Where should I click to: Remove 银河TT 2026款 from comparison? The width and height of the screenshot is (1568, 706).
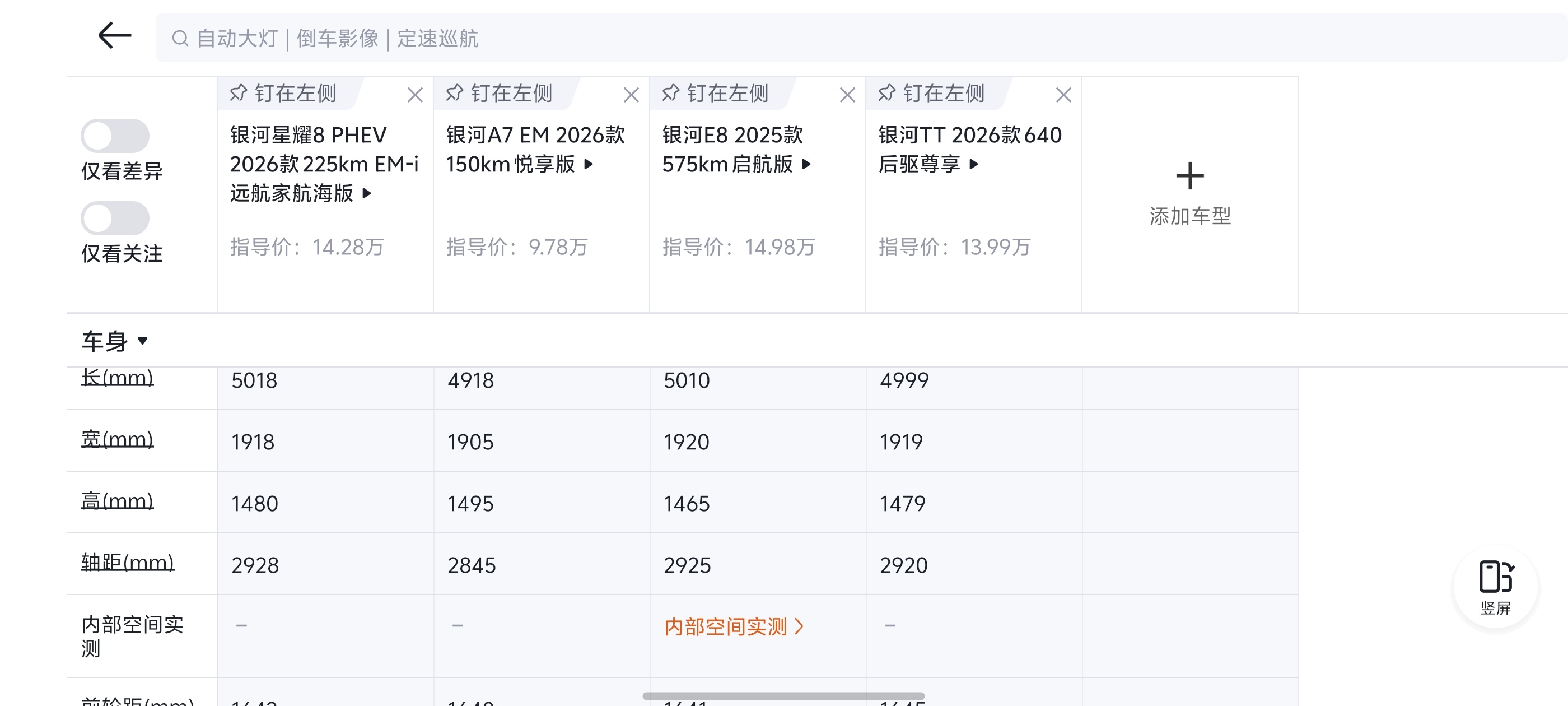(1063, 95)
